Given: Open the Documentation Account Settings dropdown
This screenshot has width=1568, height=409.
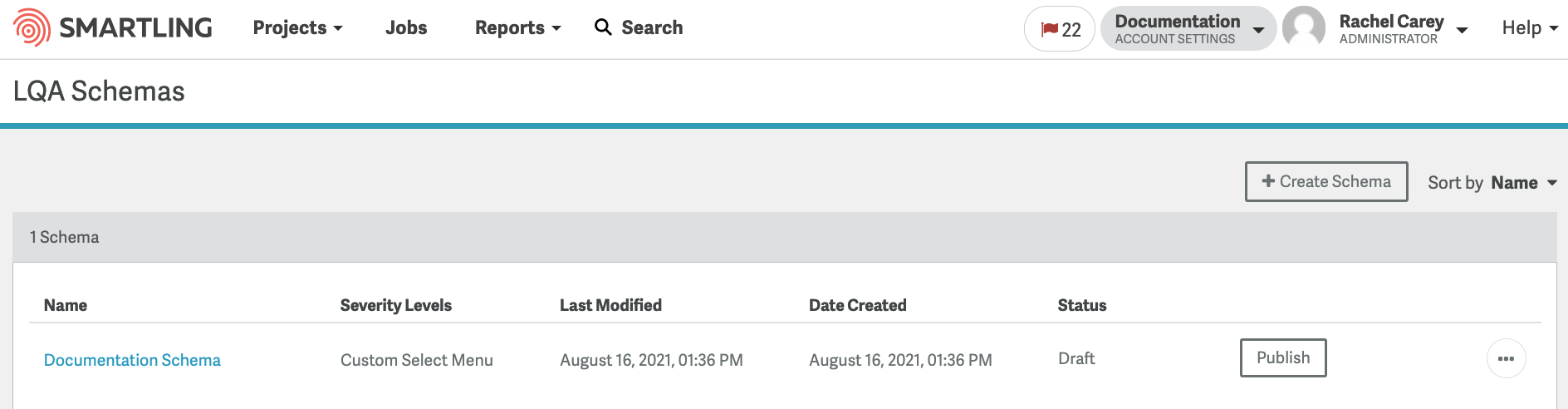Looking at the screenshot, I should pos(1188,28).
